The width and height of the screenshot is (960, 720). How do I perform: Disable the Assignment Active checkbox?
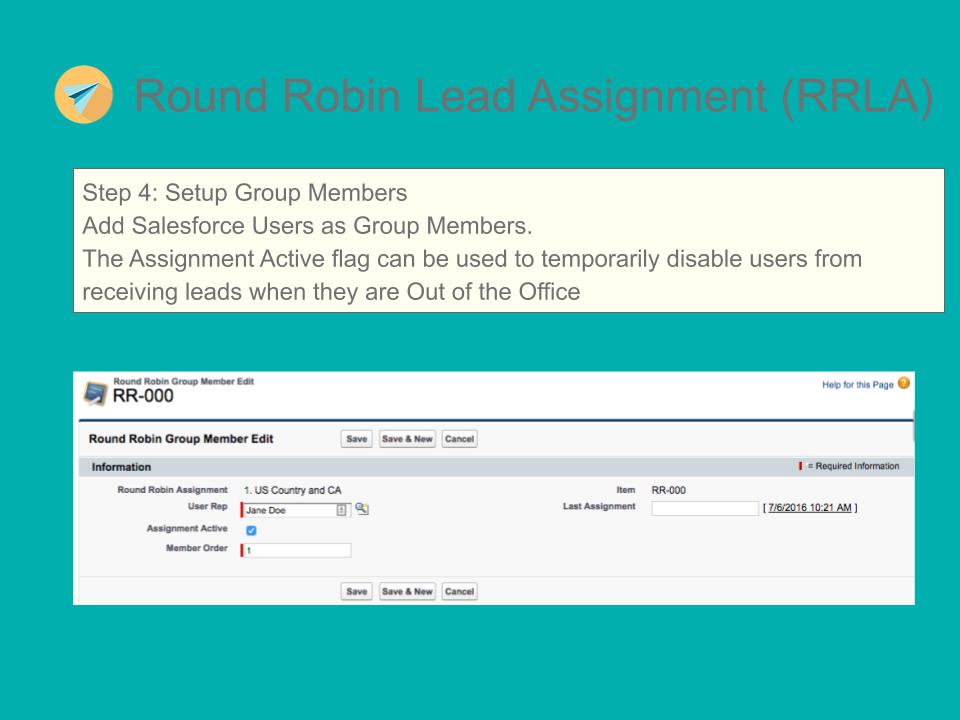coord(251,531)
